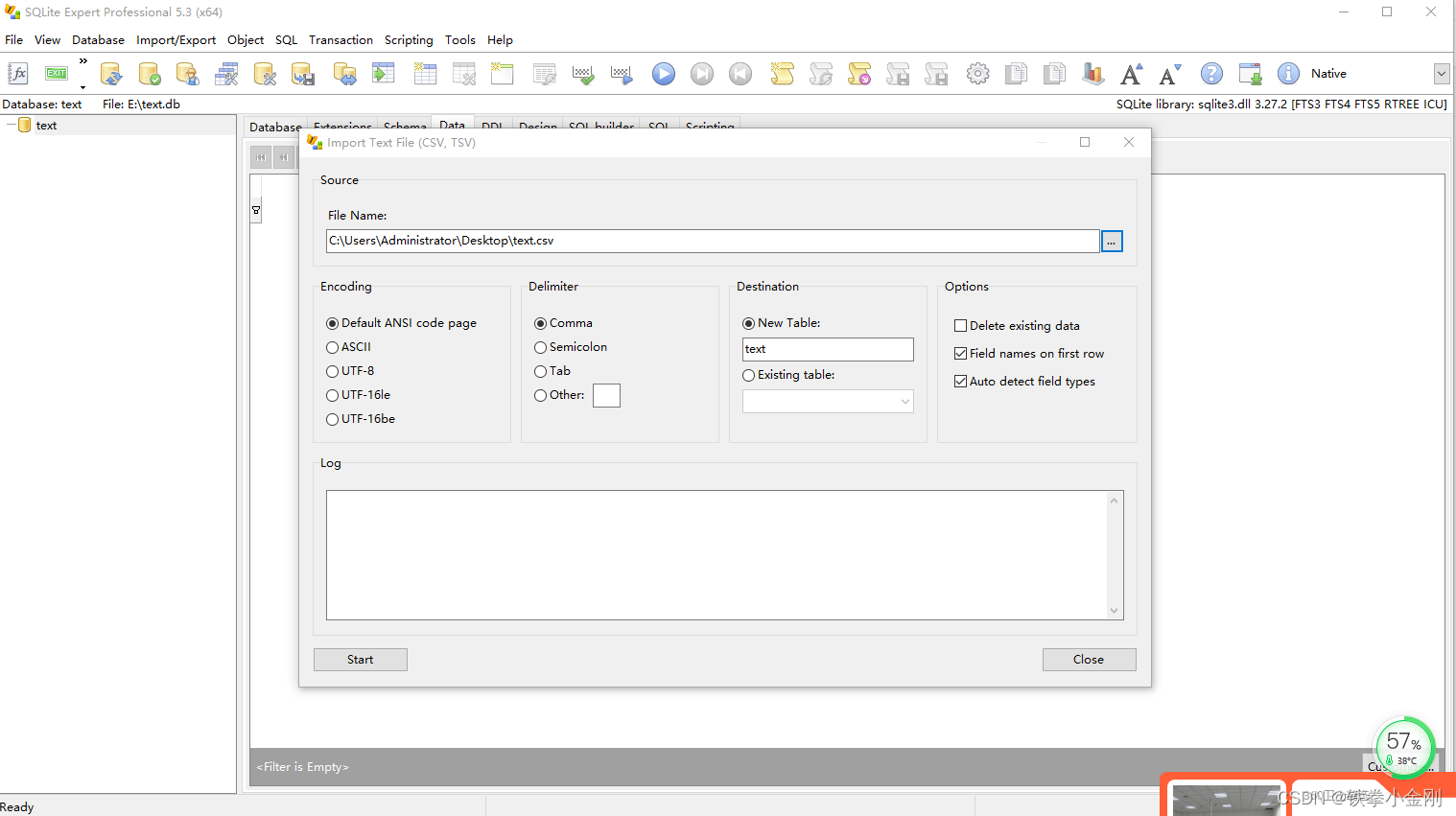Click the Start button to import
Viewport: 1456px width, 816px height.
[x=360, y=660]
